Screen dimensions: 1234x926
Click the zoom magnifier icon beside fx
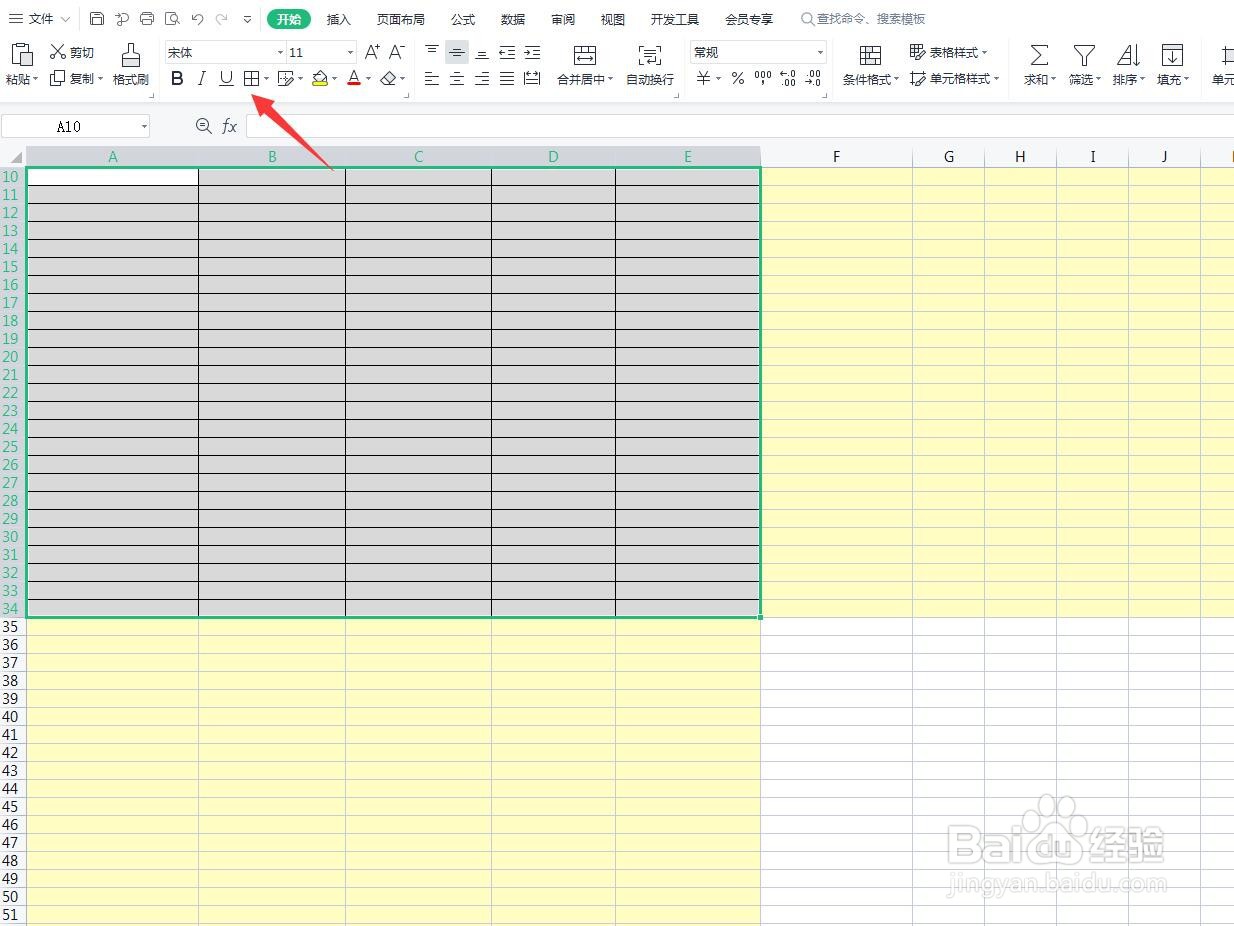tap(204, 126)
